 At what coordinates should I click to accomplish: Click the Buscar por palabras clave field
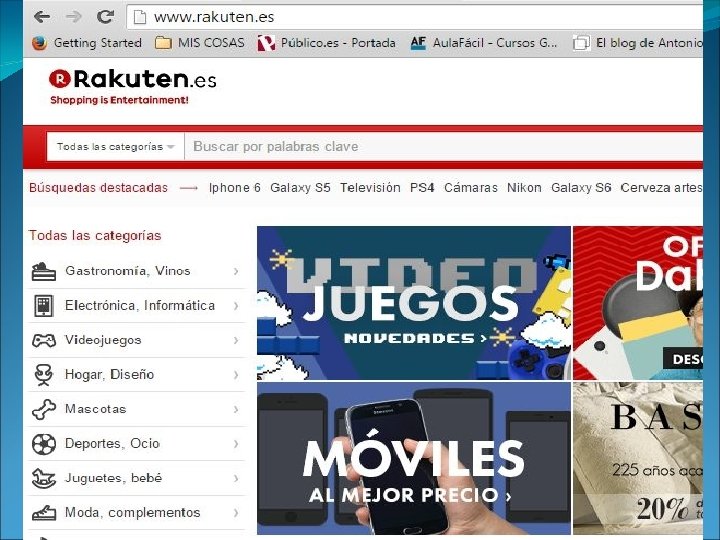444,147
